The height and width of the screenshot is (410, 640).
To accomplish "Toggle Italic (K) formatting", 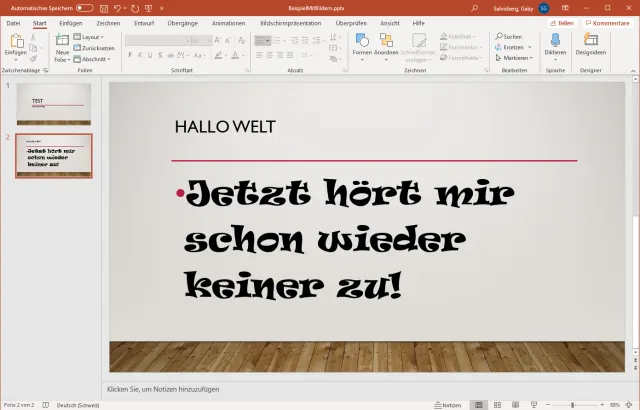I will 140,55.
